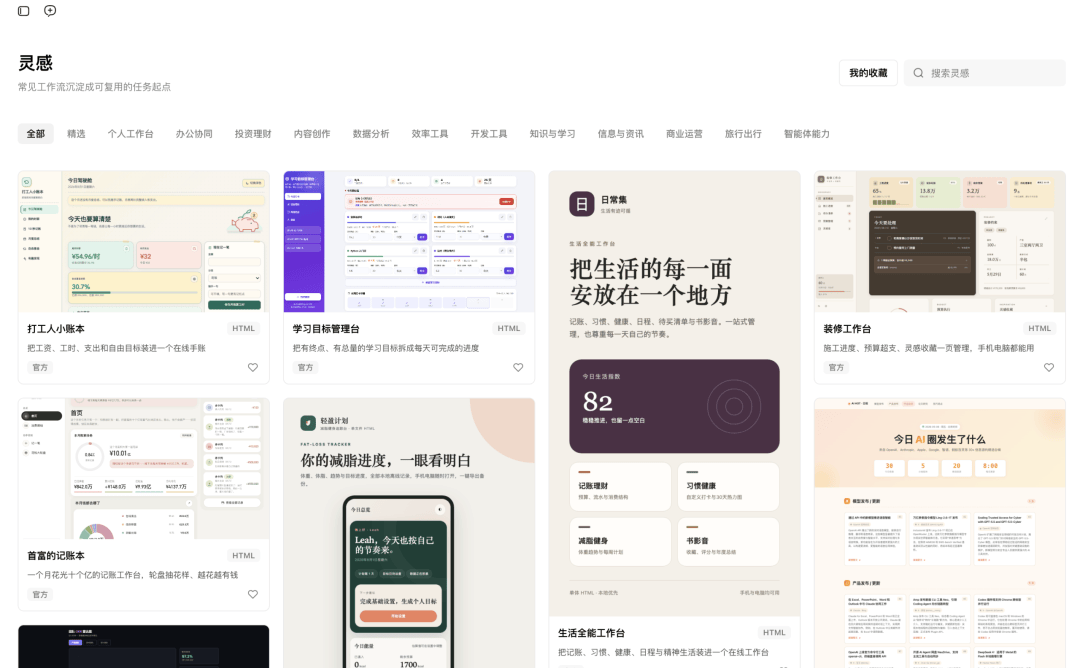Click 官方 badge on 装修工作台 card
Image resolution: width=1080 pixels, height=668 pixels.
pos(836,367)
